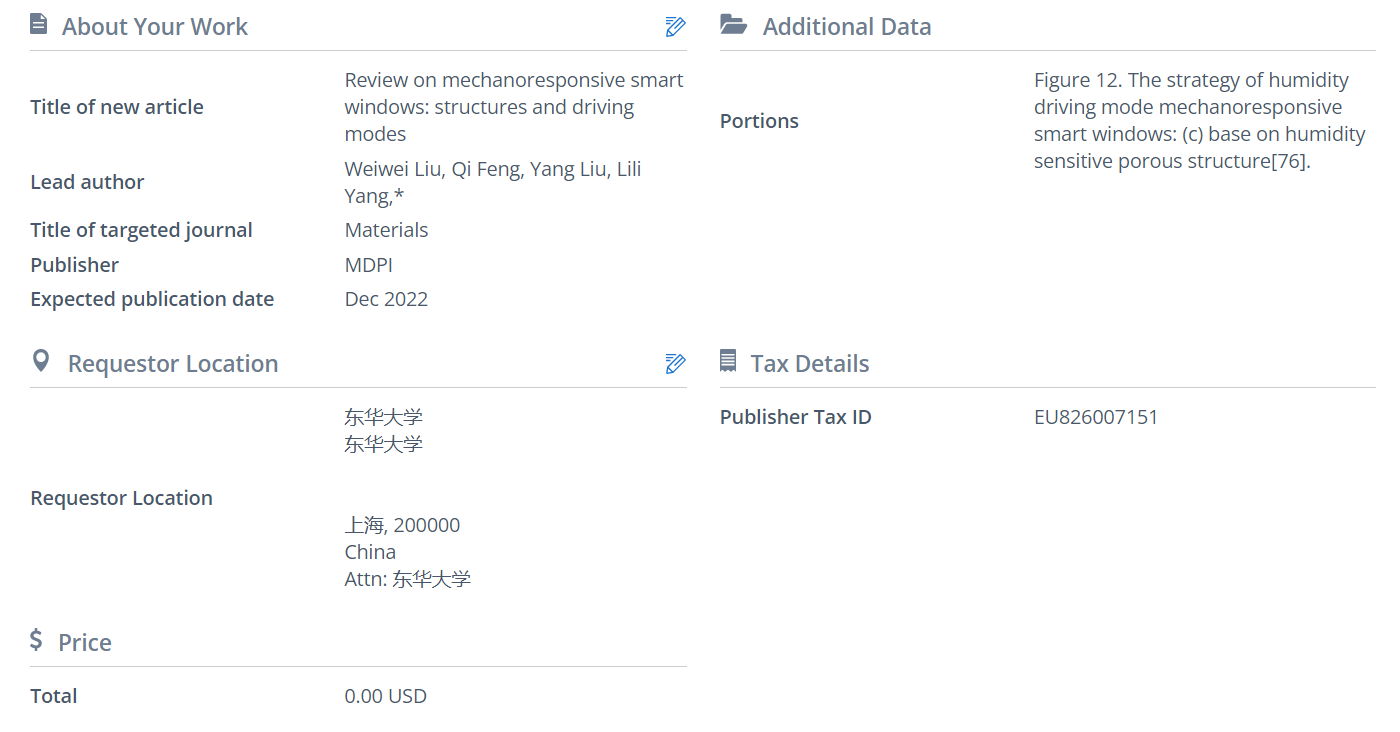This screenshot has width=1400, height=732.
Task: Click the About Your Work heading
Action: 154,27
